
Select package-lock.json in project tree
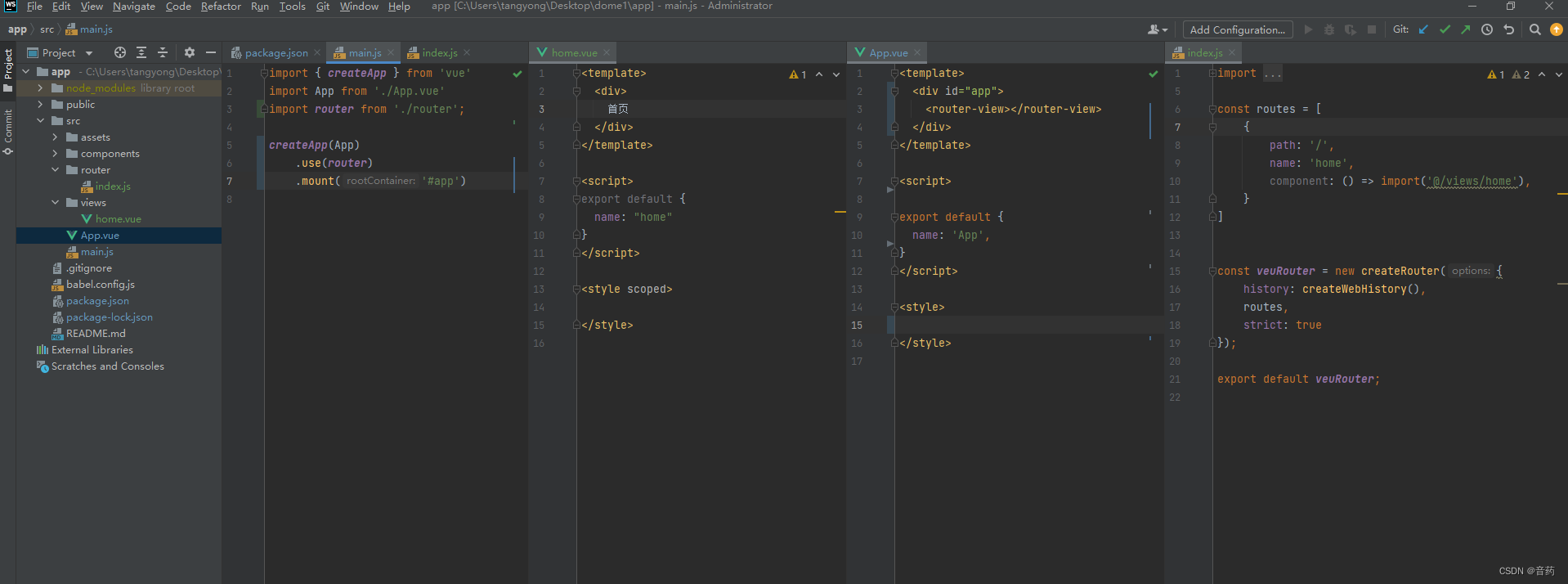pos(109,317)
